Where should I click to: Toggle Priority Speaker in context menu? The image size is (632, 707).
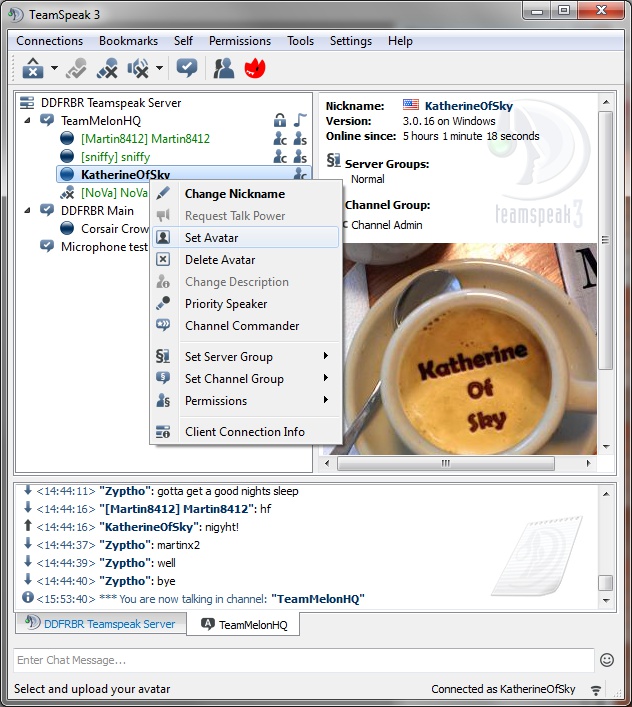(x=246, y=304)
